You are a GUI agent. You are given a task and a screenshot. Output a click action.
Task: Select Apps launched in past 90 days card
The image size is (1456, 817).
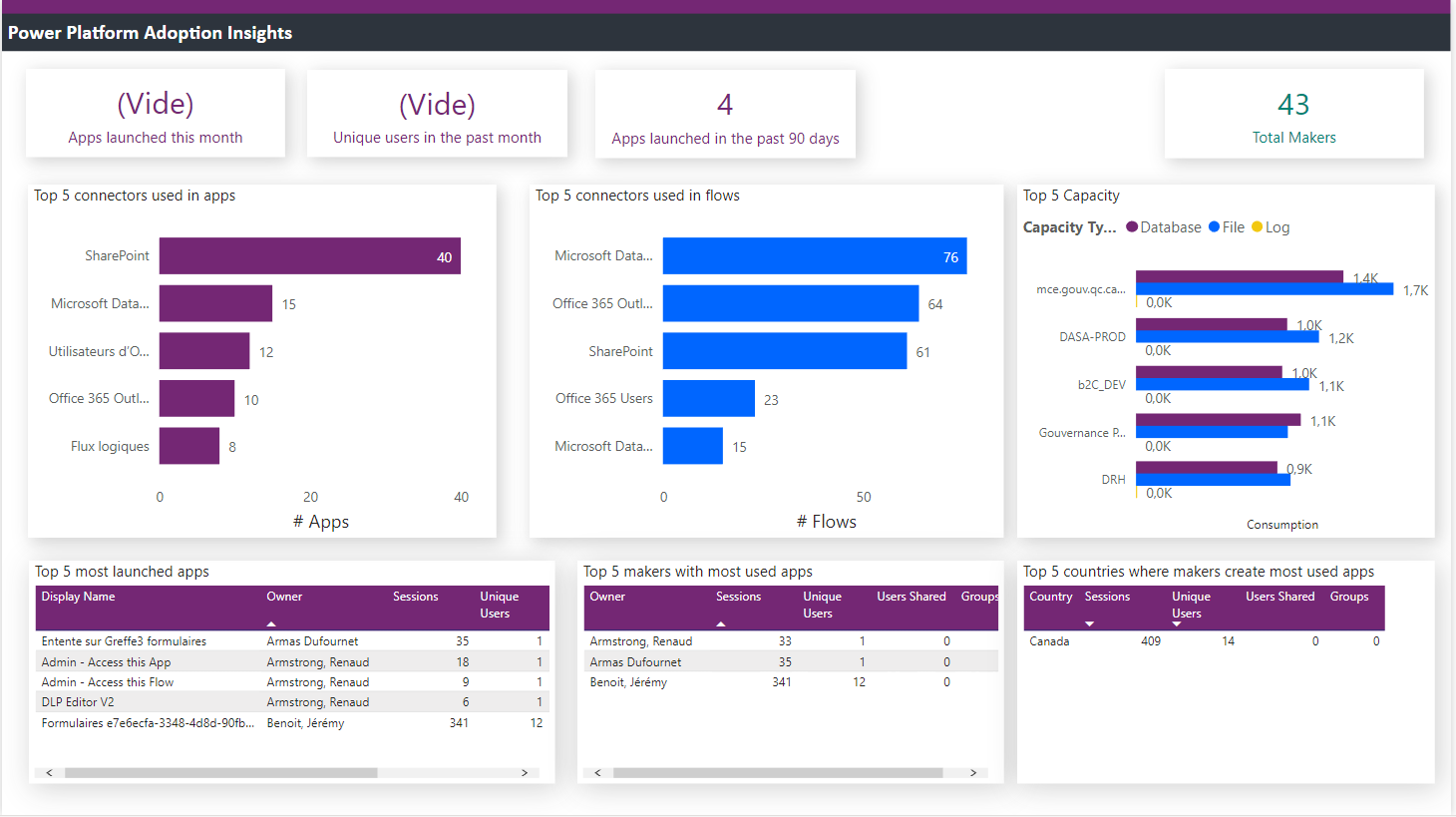click(725, 114)
